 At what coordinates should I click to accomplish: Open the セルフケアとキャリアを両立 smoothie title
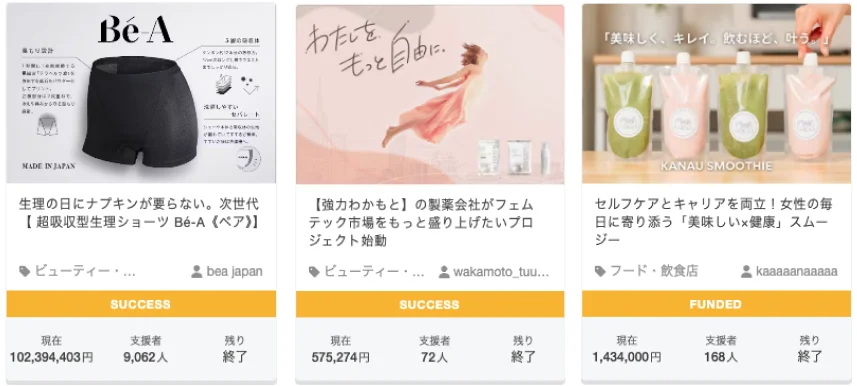[713, 223]
